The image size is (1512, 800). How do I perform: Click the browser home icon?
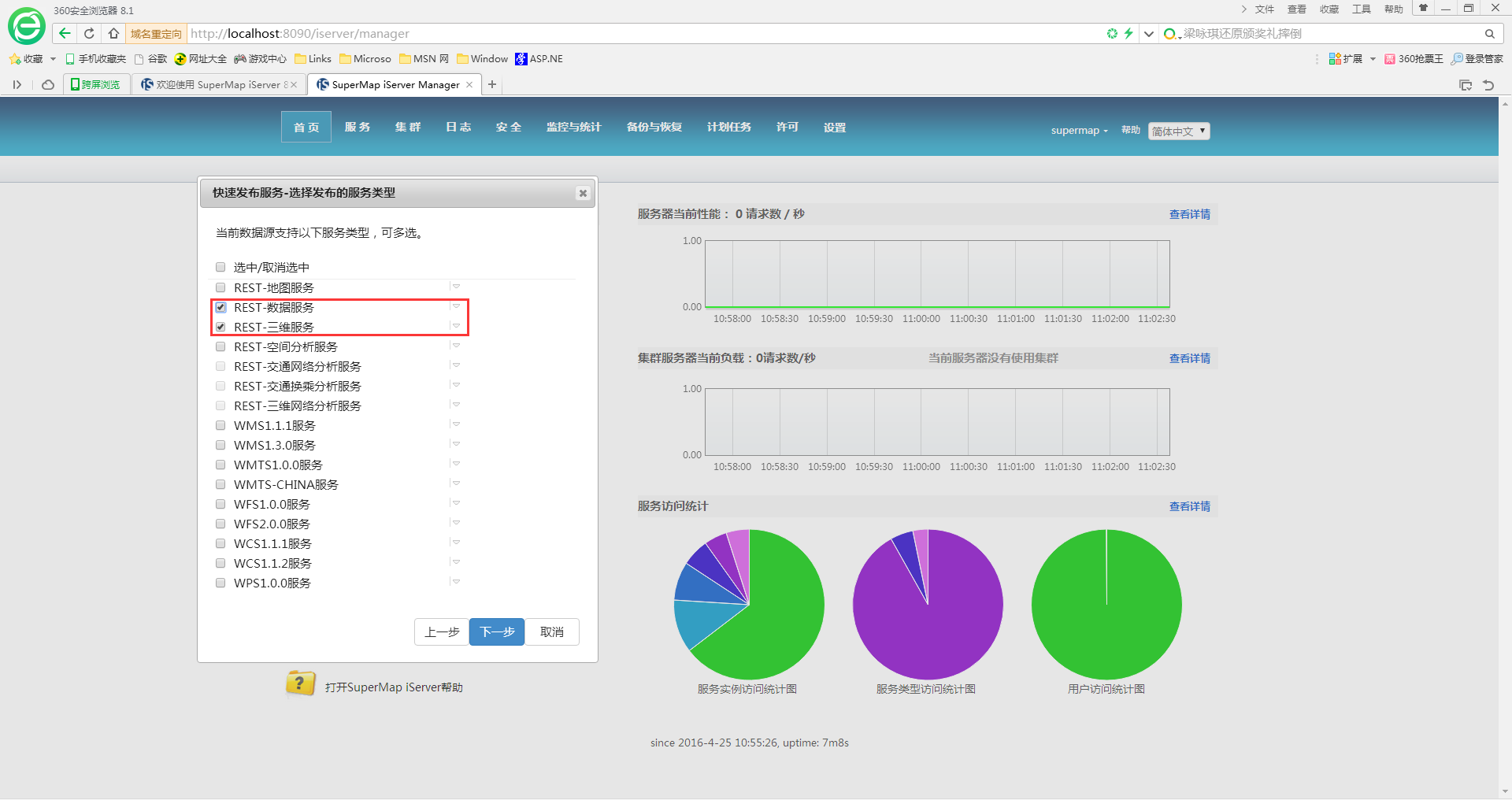coord(113,33)
